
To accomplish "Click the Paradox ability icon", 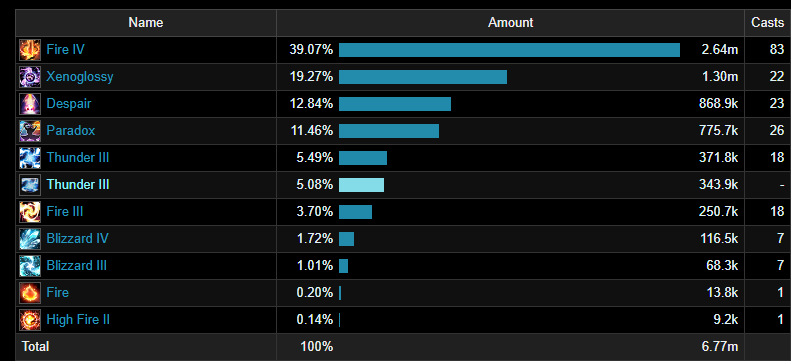I will coord(30,131).
